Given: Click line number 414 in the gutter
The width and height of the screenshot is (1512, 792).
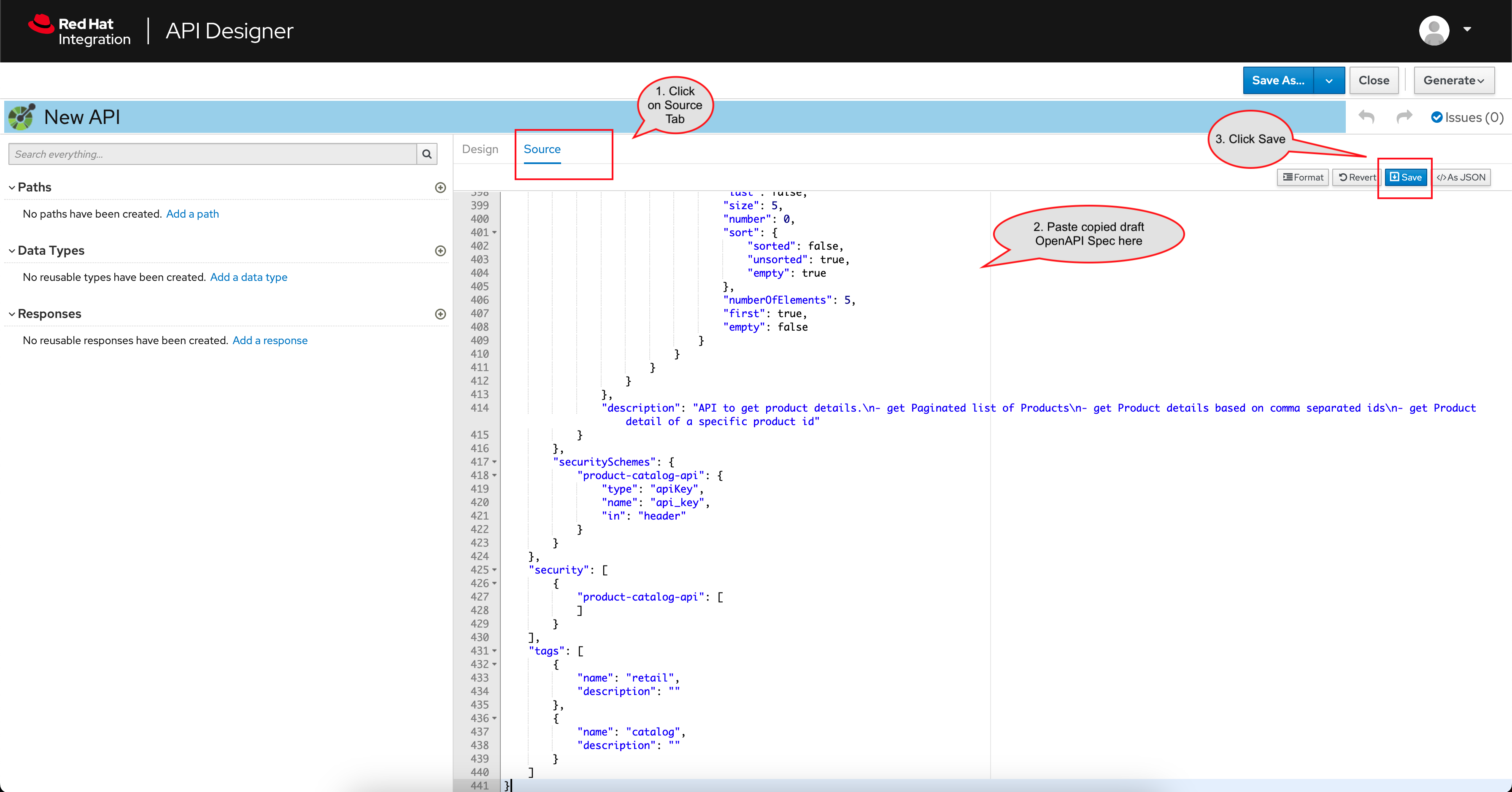Looking at the screenshot, I should pyautogui.click(x=480, y=408).
